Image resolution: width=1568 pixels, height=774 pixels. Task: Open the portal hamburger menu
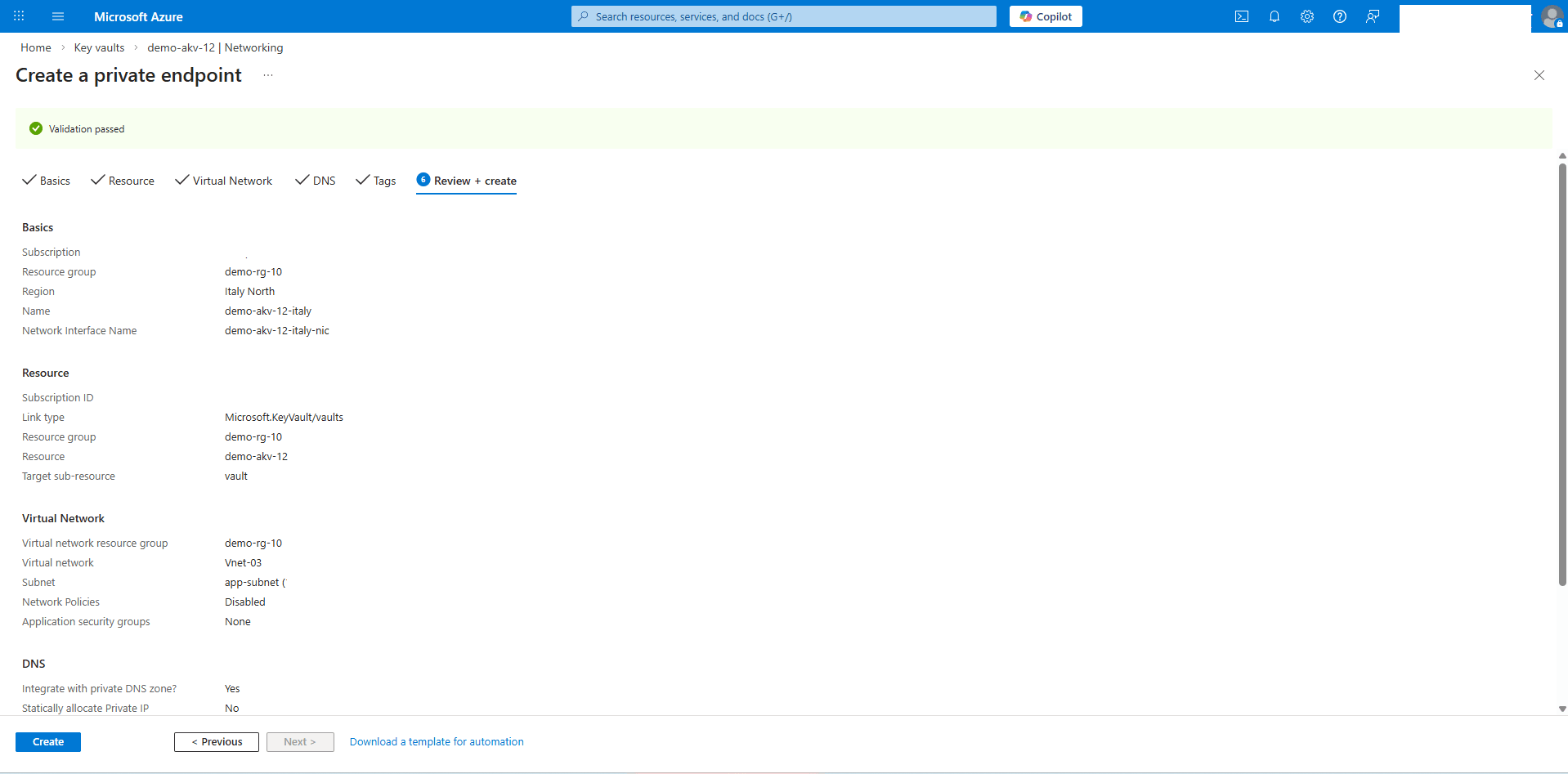click(57, 16)
